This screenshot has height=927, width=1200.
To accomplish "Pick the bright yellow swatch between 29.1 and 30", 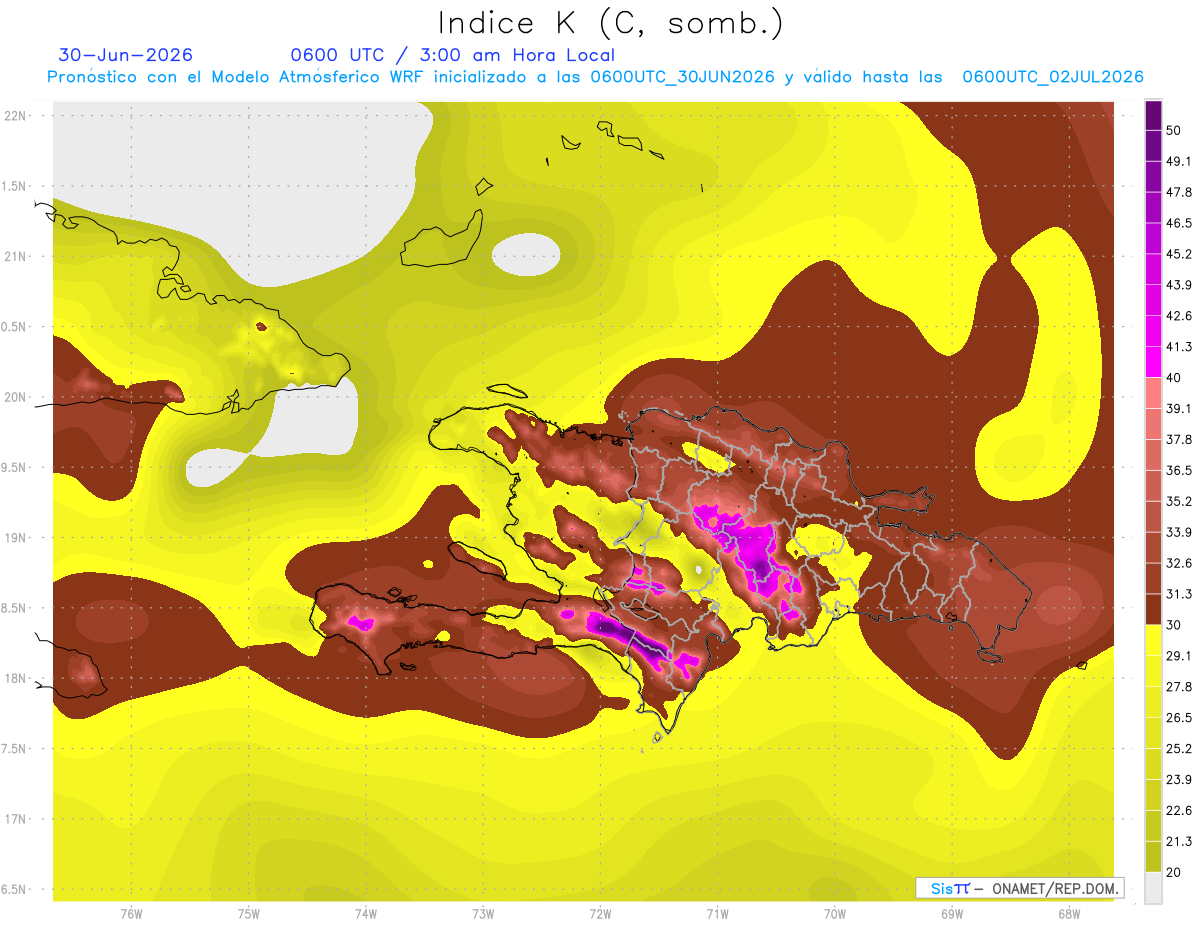I will pos(1153,640).
